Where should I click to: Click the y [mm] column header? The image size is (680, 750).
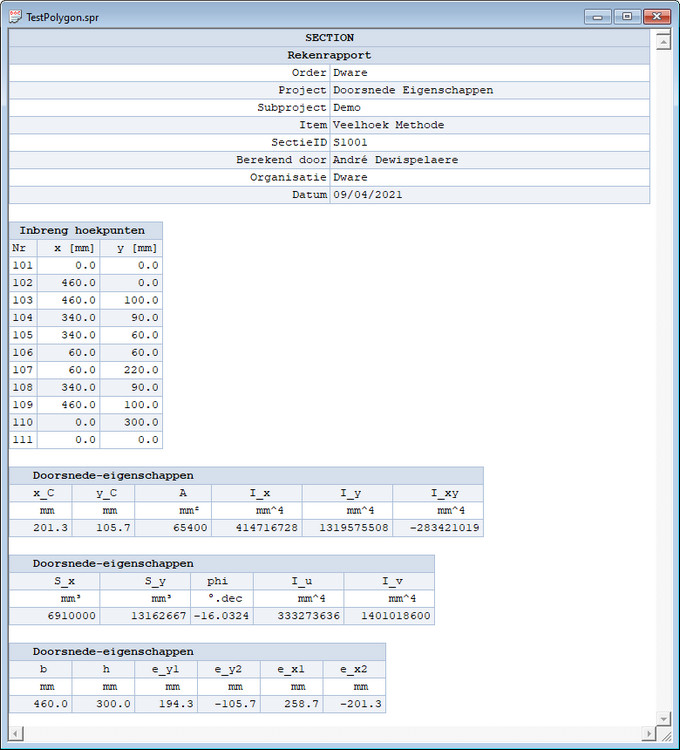(132, 248)
